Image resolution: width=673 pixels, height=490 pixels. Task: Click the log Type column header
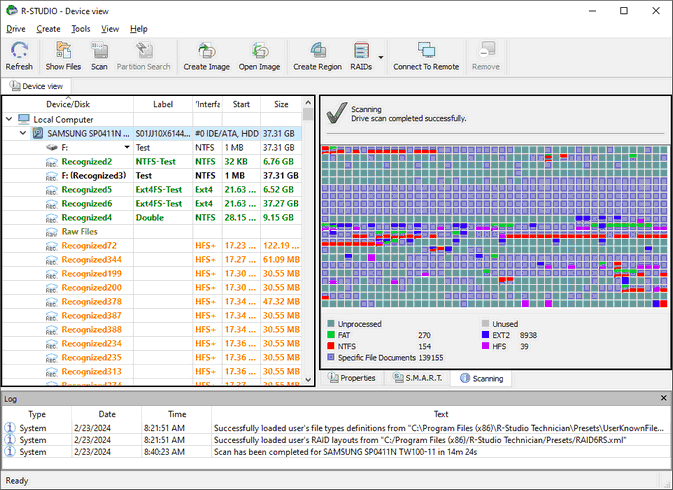click(x=37, y=414)
